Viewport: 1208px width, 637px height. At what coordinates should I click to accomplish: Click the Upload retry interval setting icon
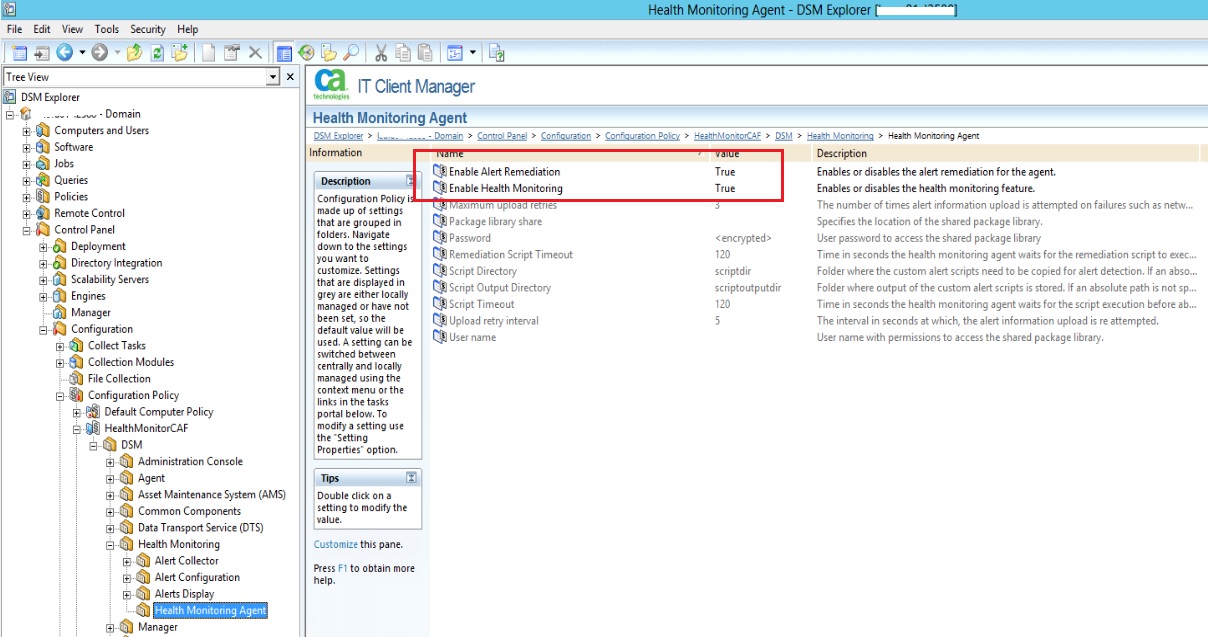[x=440, y=321]
